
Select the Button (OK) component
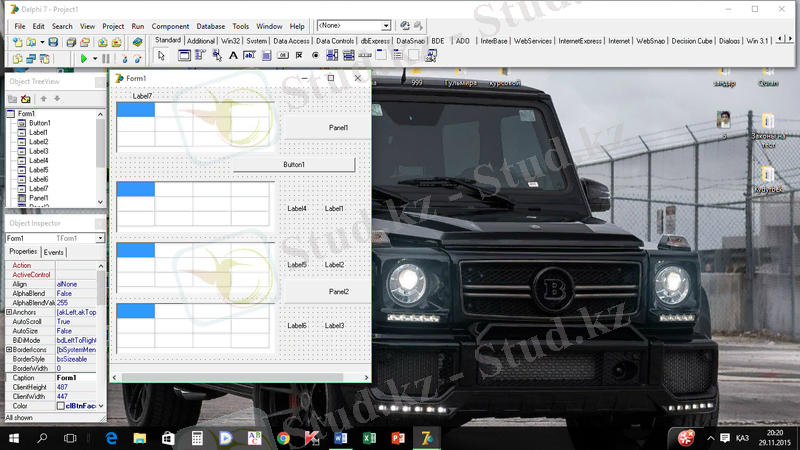283,56
